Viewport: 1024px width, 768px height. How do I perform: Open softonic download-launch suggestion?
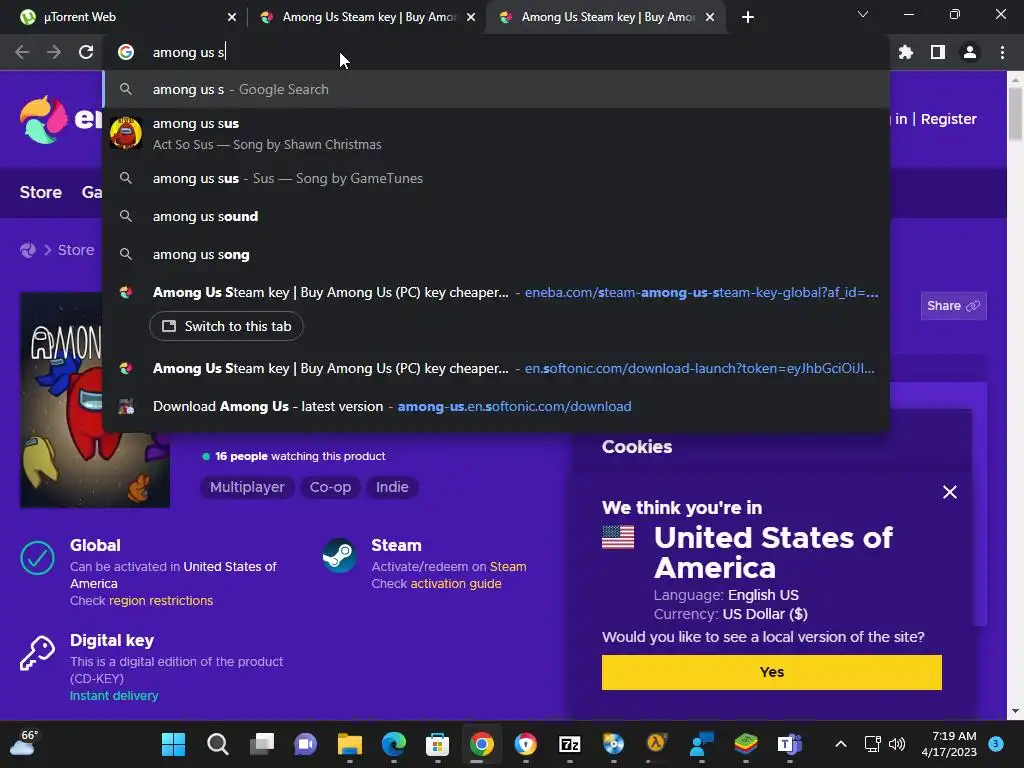[496, 368]
